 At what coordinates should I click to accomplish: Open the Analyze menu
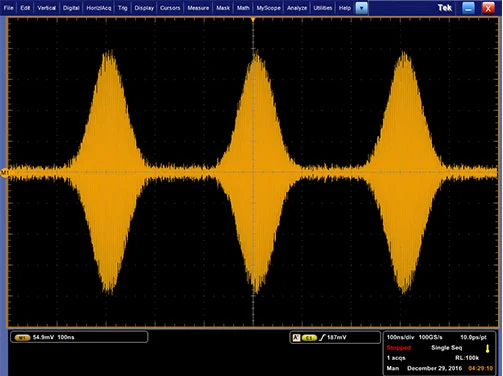coord(297,8)
